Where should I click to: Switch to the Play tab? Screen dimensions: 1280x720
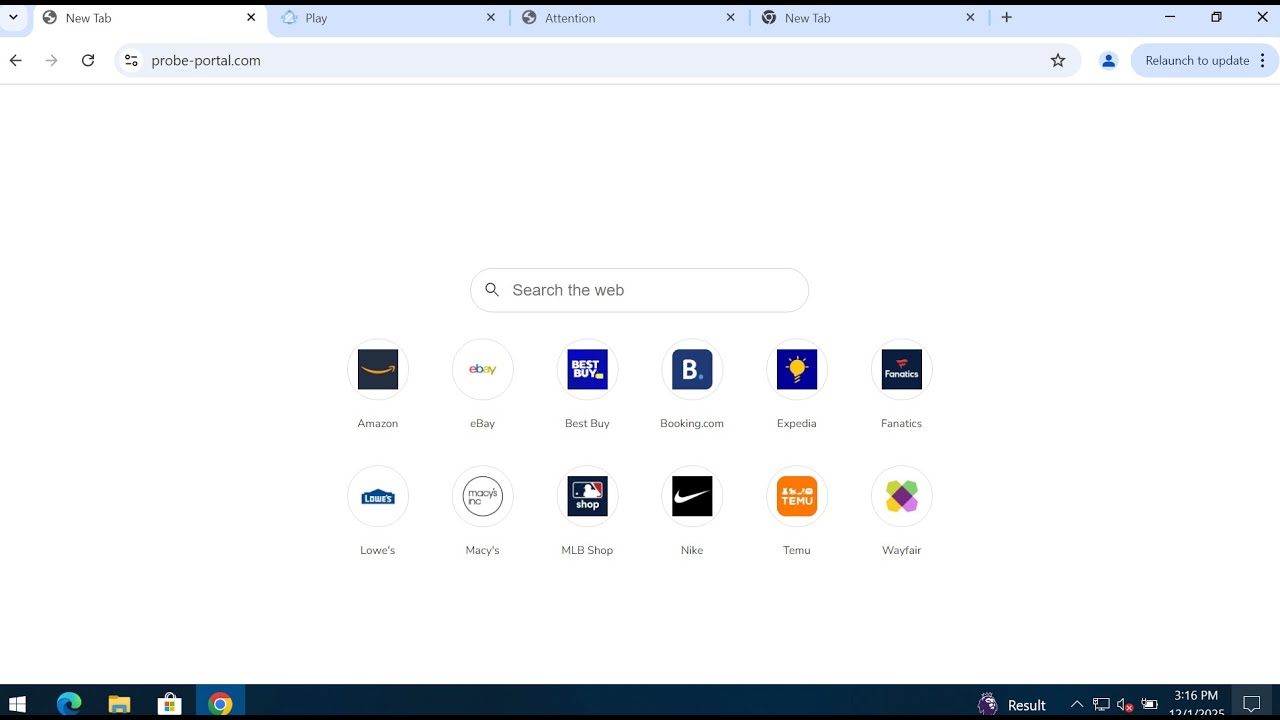pos(388,18)
